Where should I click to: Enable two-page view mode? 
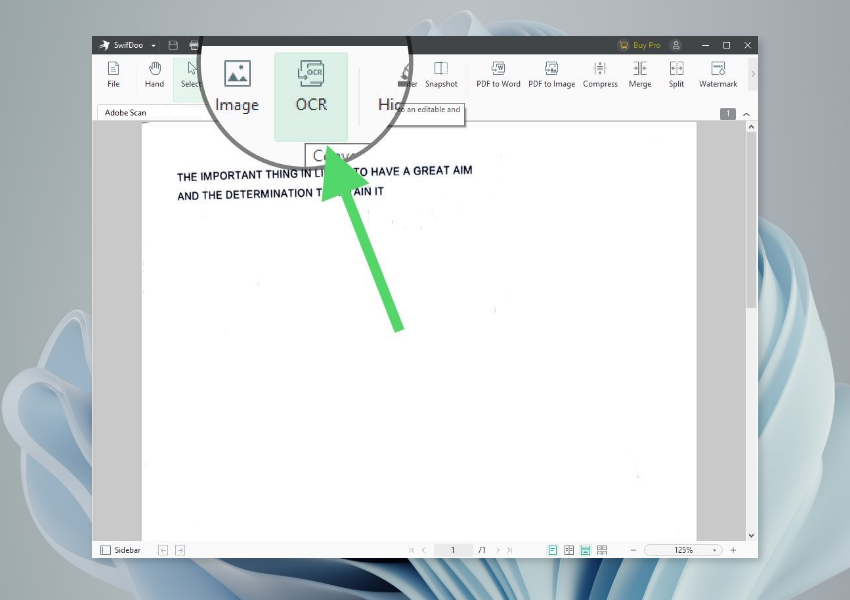(x=569, y=550)
